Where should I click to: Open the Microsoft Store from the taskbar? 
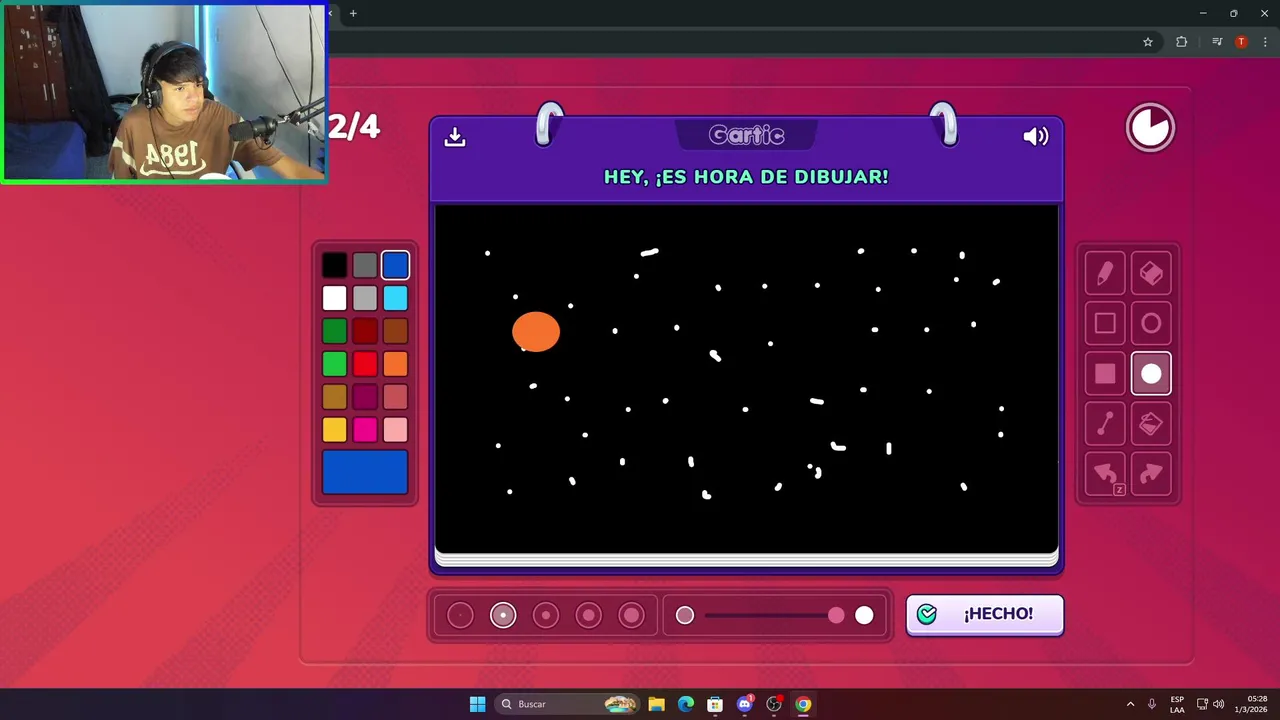point(715,704)
